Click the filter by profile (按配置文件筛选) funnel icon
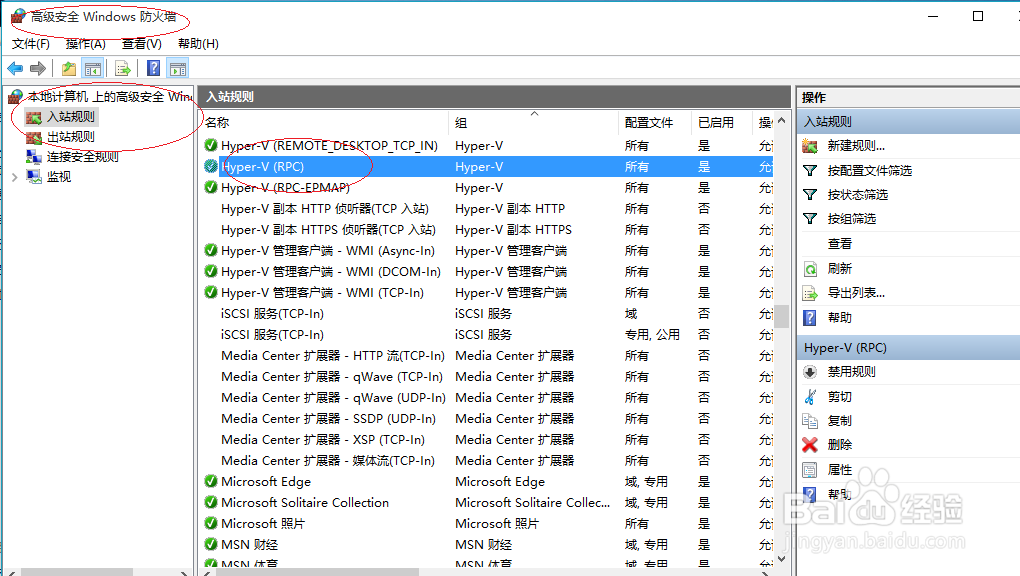 pos(810,171)
